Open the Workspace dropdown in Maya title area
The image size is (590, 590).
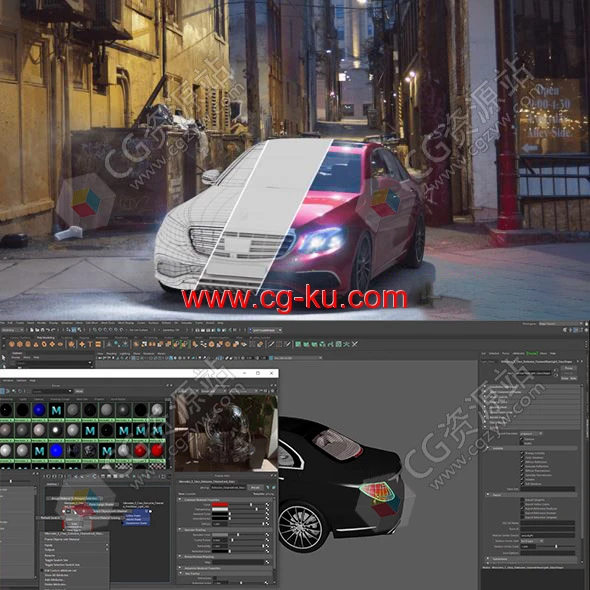point(562,324)
